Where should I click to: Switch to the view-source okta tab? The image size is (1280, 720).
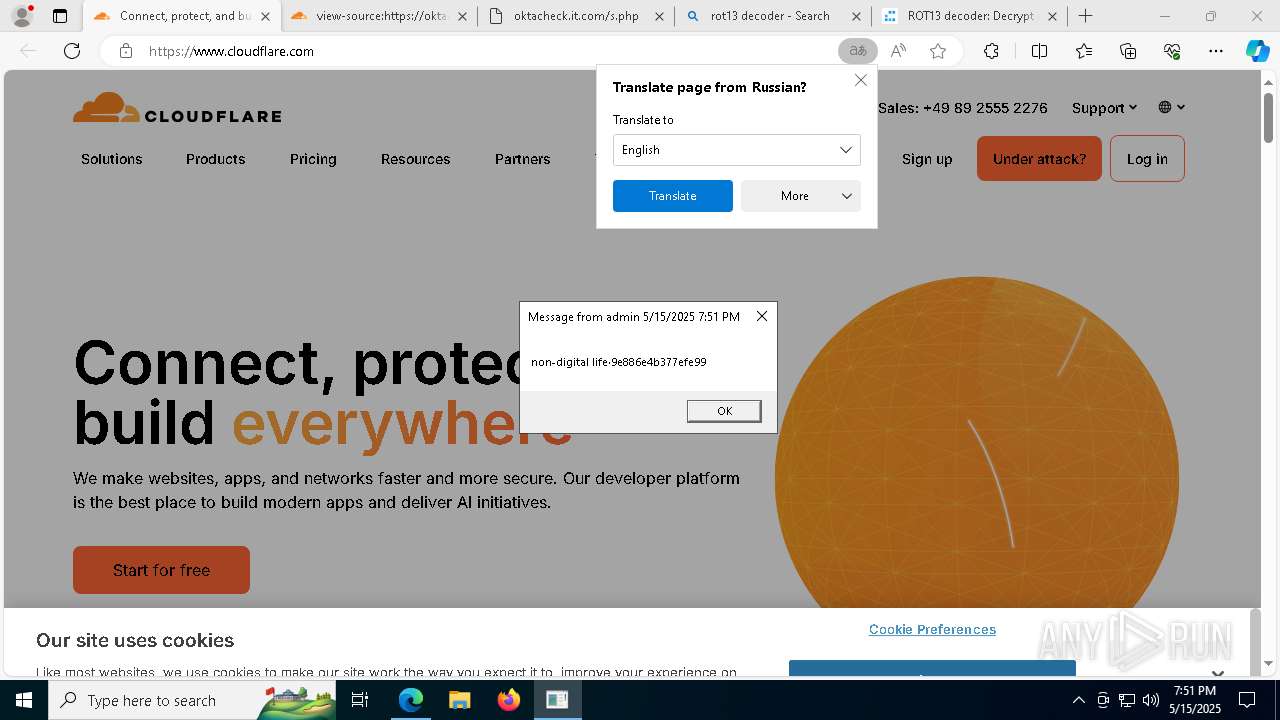pyautogui.click(x=380, y=16)
